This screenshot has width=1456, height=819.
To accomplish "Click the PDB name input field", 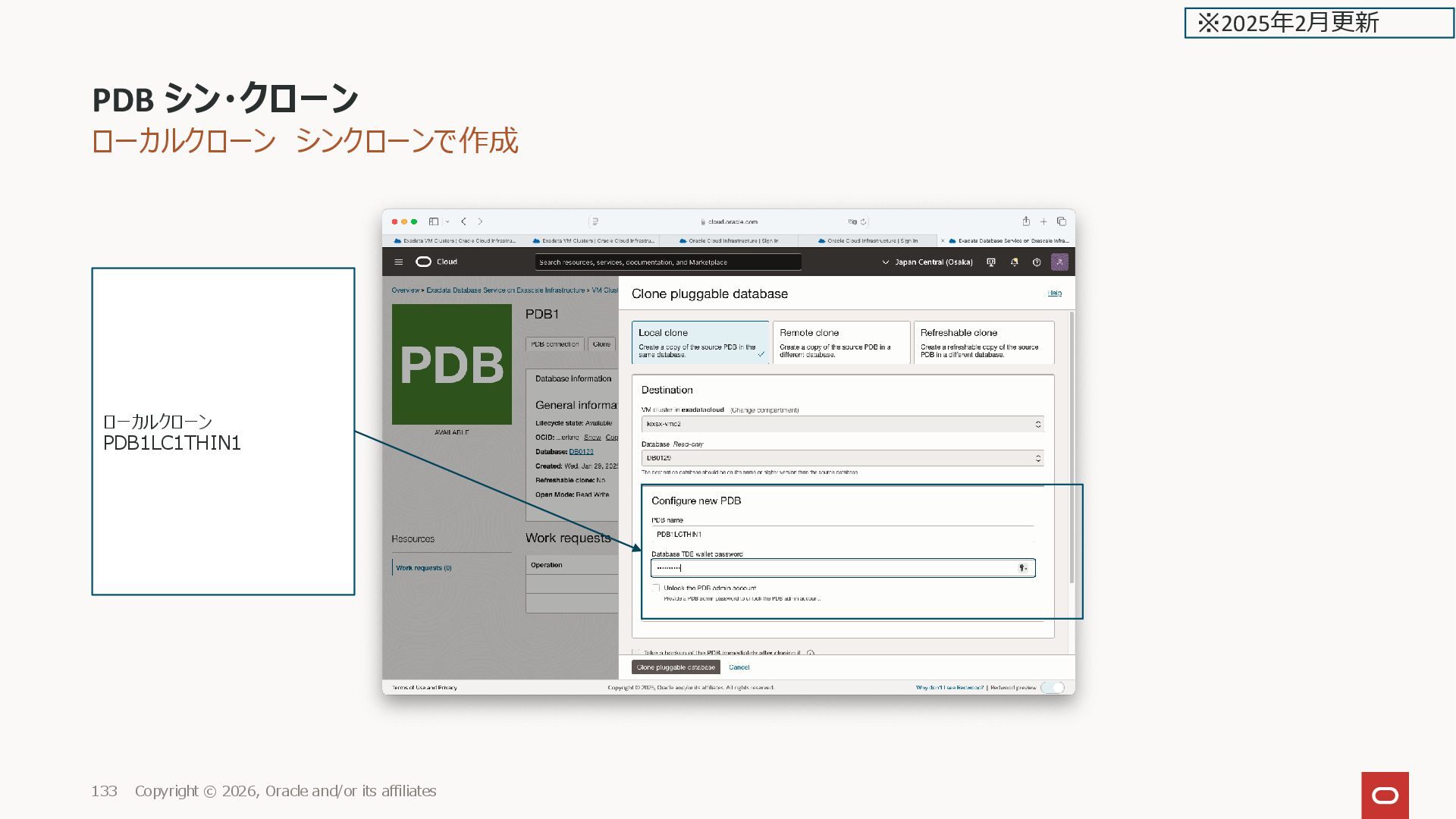I will click(842, 535).
